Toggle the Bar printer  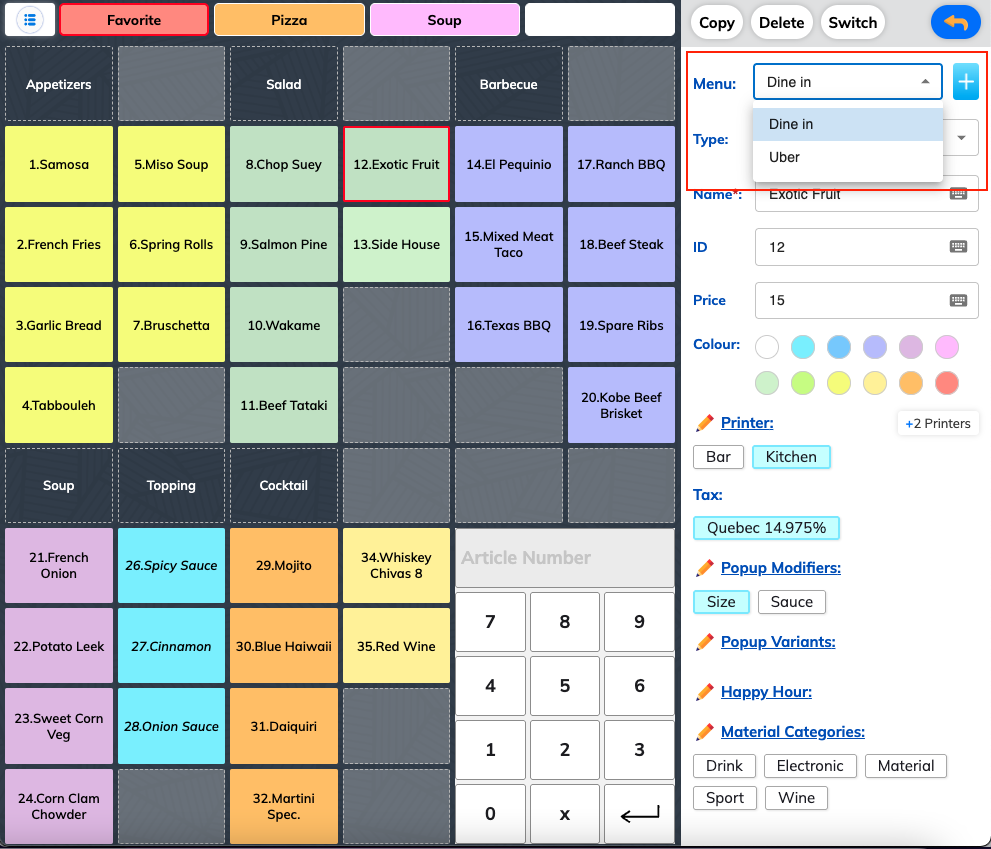(x=718, y=457)
